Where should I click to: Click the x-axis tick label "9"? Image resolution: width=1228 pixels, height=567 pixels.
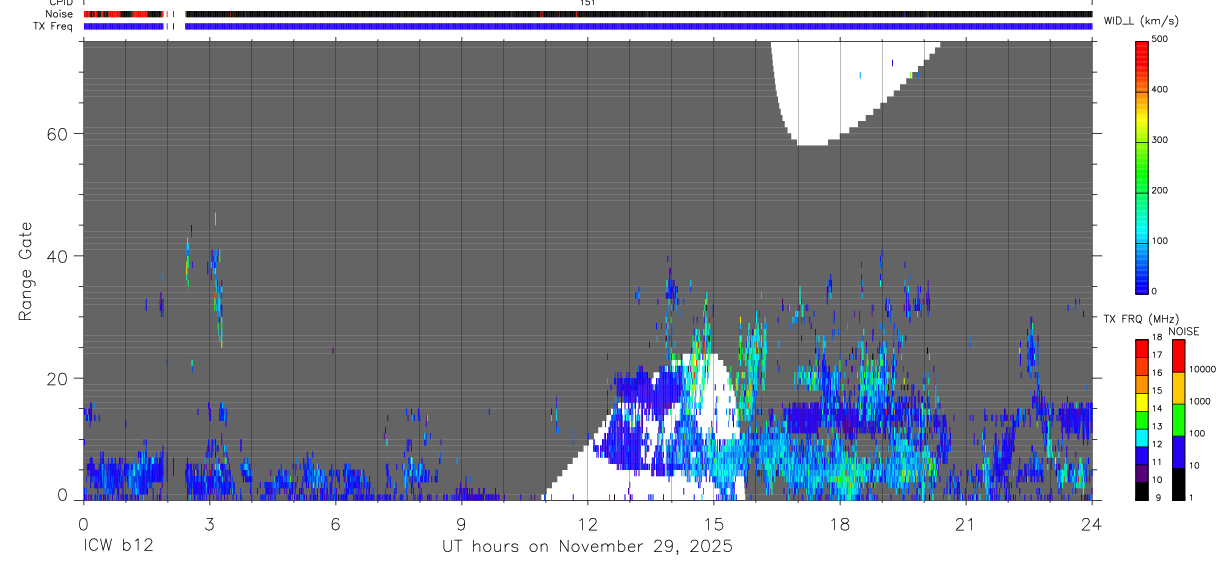461,523
